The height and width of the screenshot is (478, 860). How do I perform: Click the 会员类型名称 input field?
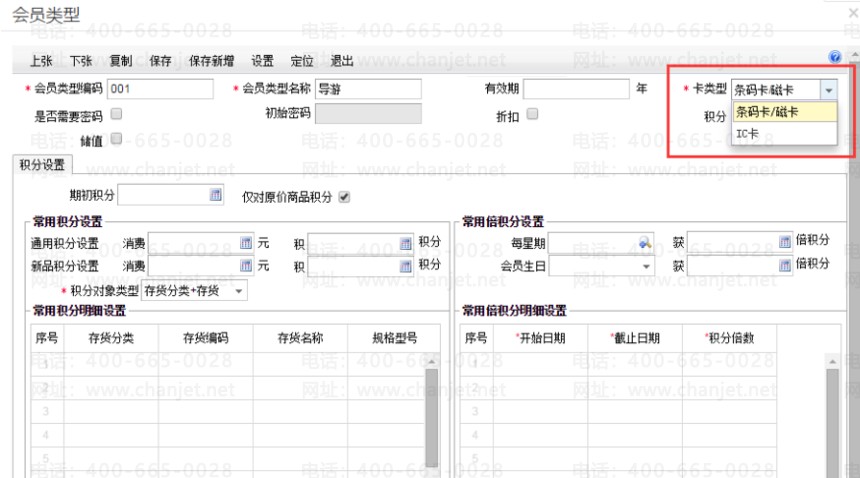coord(368,89)
